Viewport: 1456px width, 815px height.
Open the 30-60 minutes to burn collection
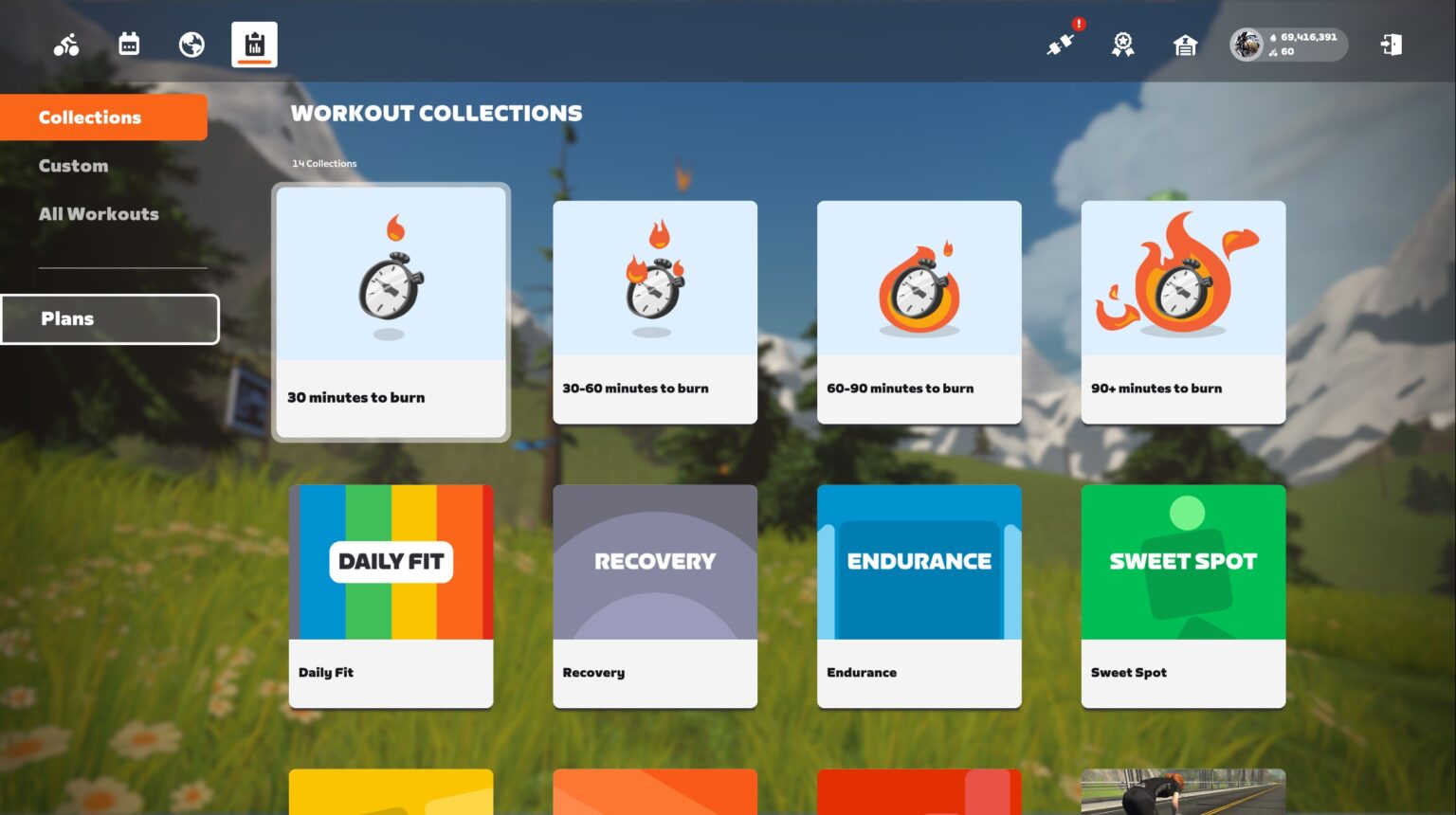point(654,312)
